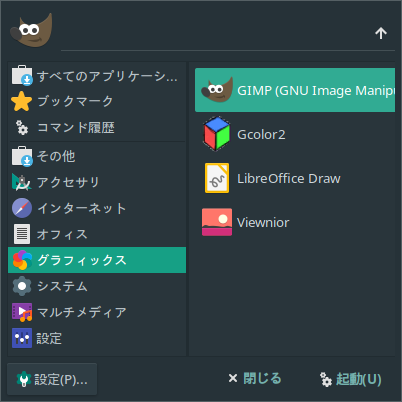The width and height of the screenshot is (402, 402).
Task: Click the その他 category icon
Action: click(x=22, y=156)
